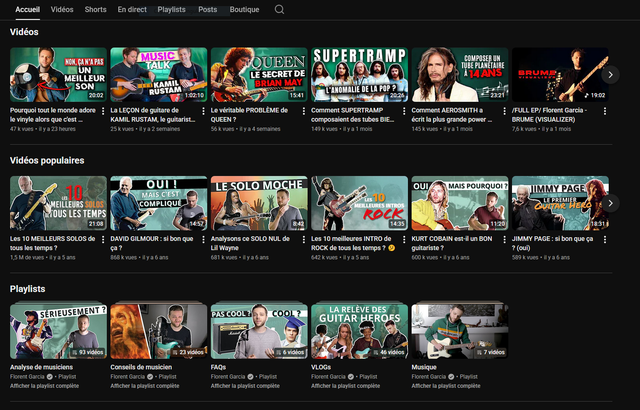Show full playlist under FAQs
This screenshot has width=640, height=410.
tap(245, 386)
